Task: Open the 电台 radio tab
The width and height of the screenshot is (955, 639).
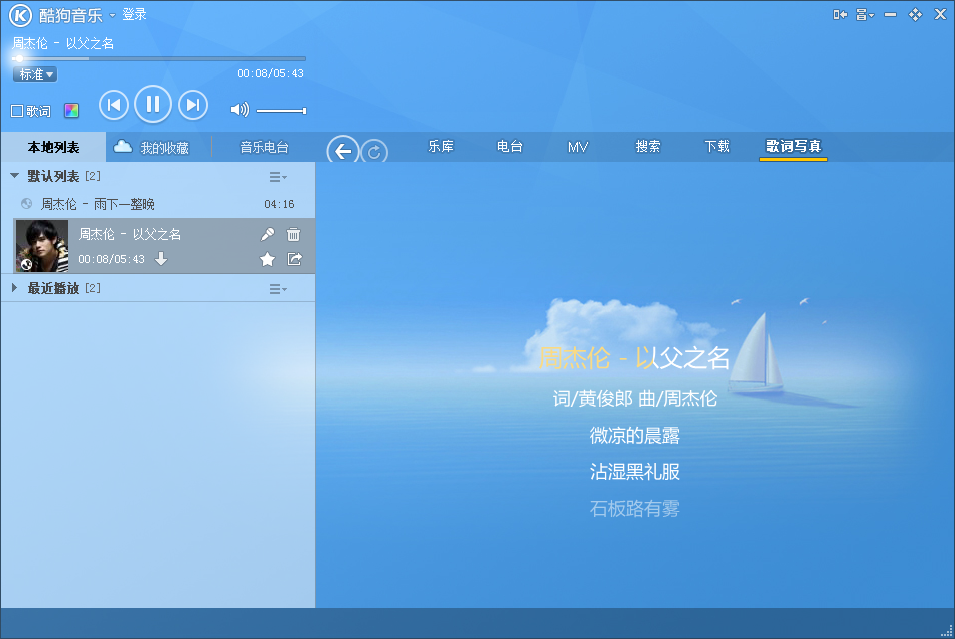Action: tap(510, 147)
